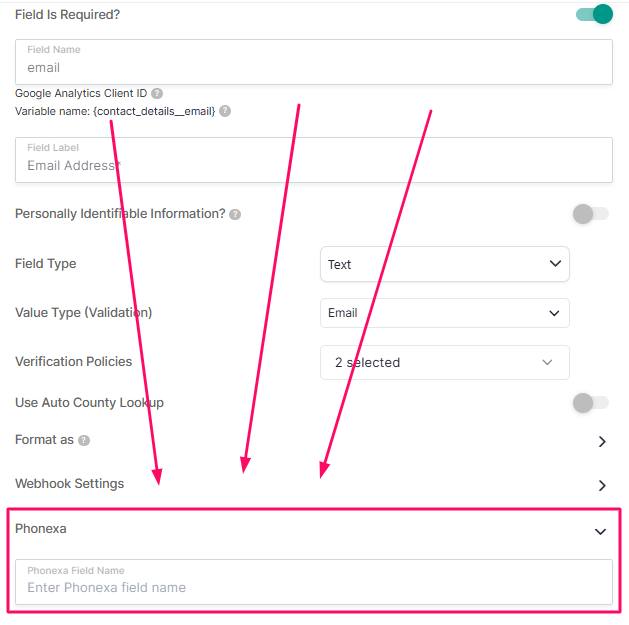Screen dimensions: 629x625
Task: Collapse the Phonexa section chevron
Action: 601,532
